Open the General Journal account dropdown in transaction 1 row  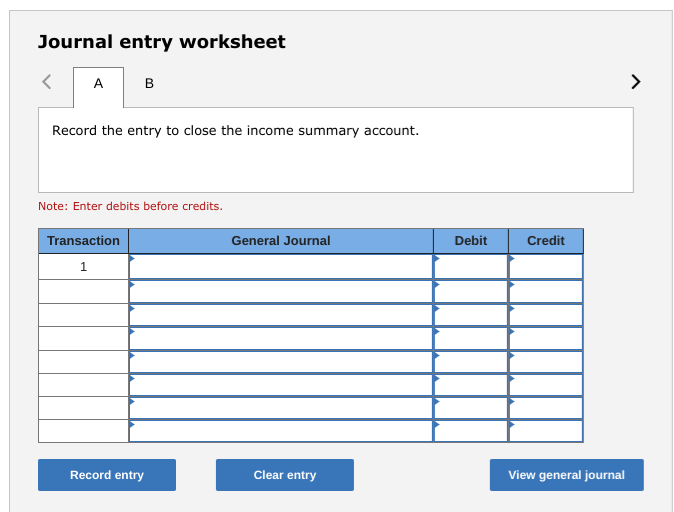click(x=281, y=267)
